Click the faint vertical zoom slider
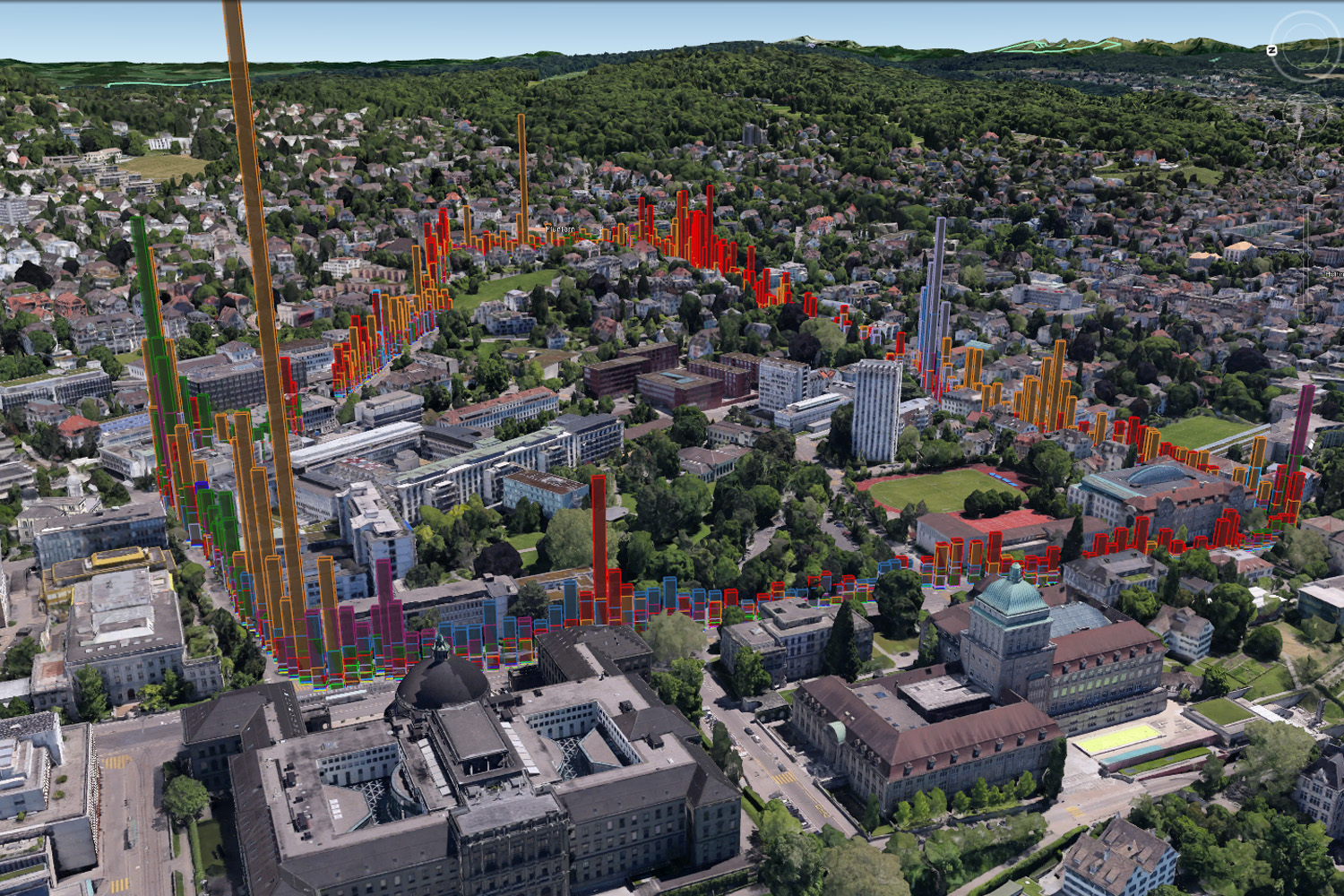This screenshot has width=1344, height=896. [1305, 256]
